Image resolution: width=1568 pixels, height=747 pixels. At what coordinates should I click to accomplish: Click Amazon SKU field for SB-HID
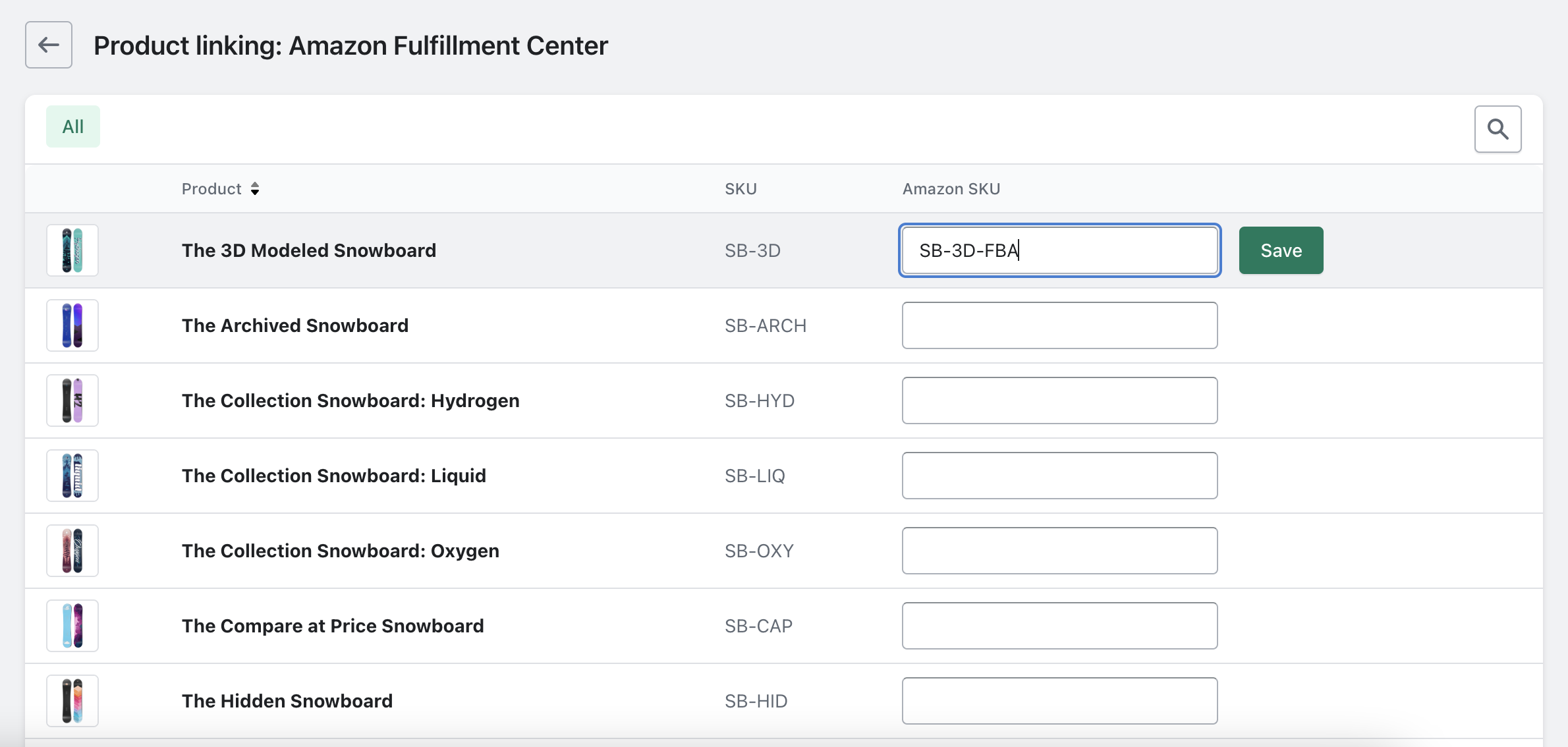coord(1059,701)
